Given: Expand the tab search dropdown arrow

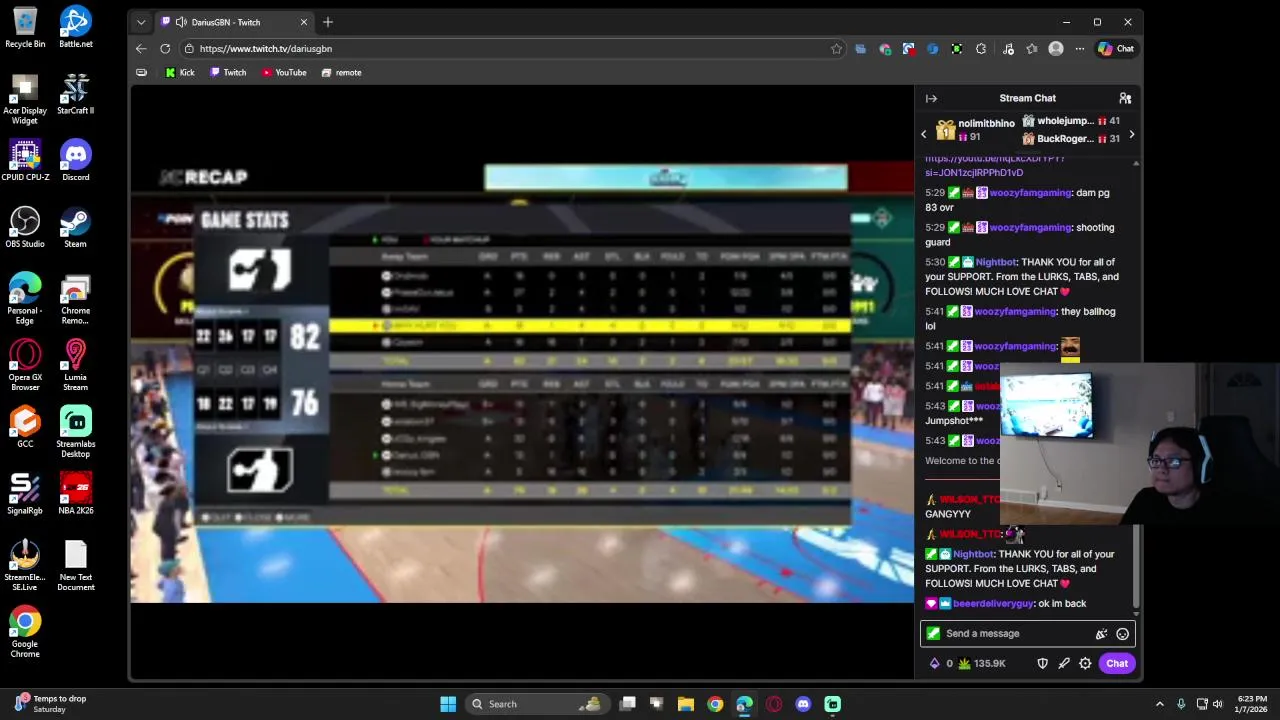Looking at the screenshot, I should click(x=141, y=22).
